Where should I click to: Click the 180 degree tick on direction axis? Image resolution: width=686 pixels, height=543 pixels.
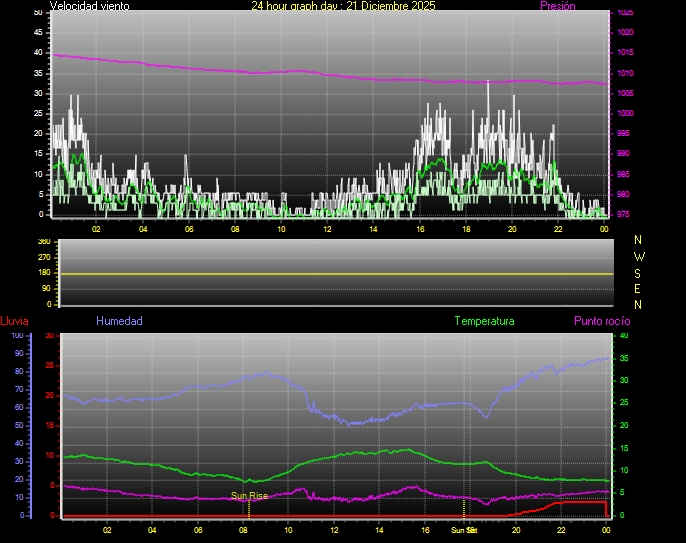(x=42, y=273)
